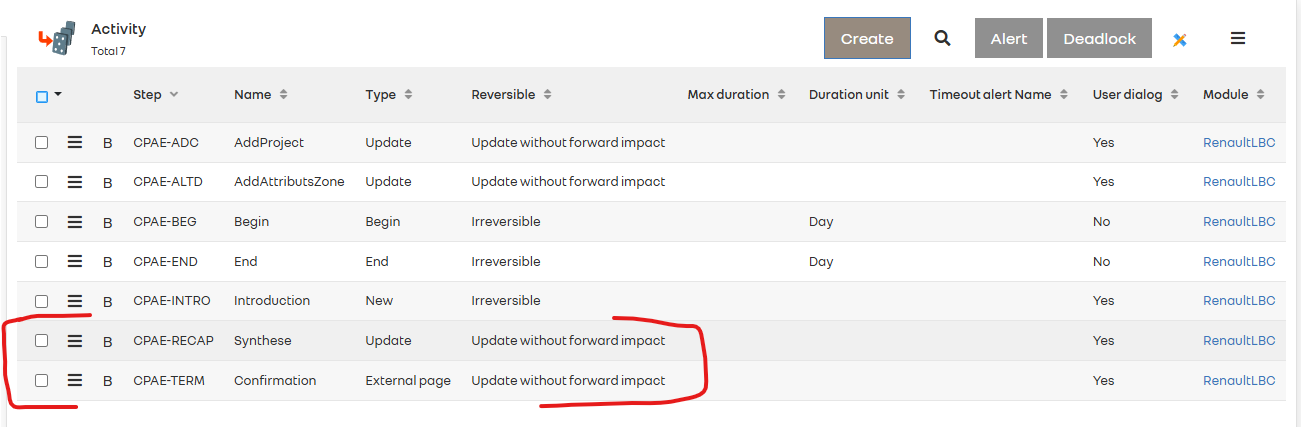
Task: Open row menu for CPAE-TERM Confirmation
Action: [74, 380]
